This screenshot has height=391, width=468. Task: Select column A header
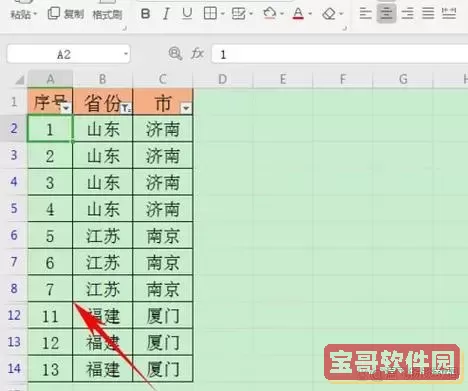point(50,79)
